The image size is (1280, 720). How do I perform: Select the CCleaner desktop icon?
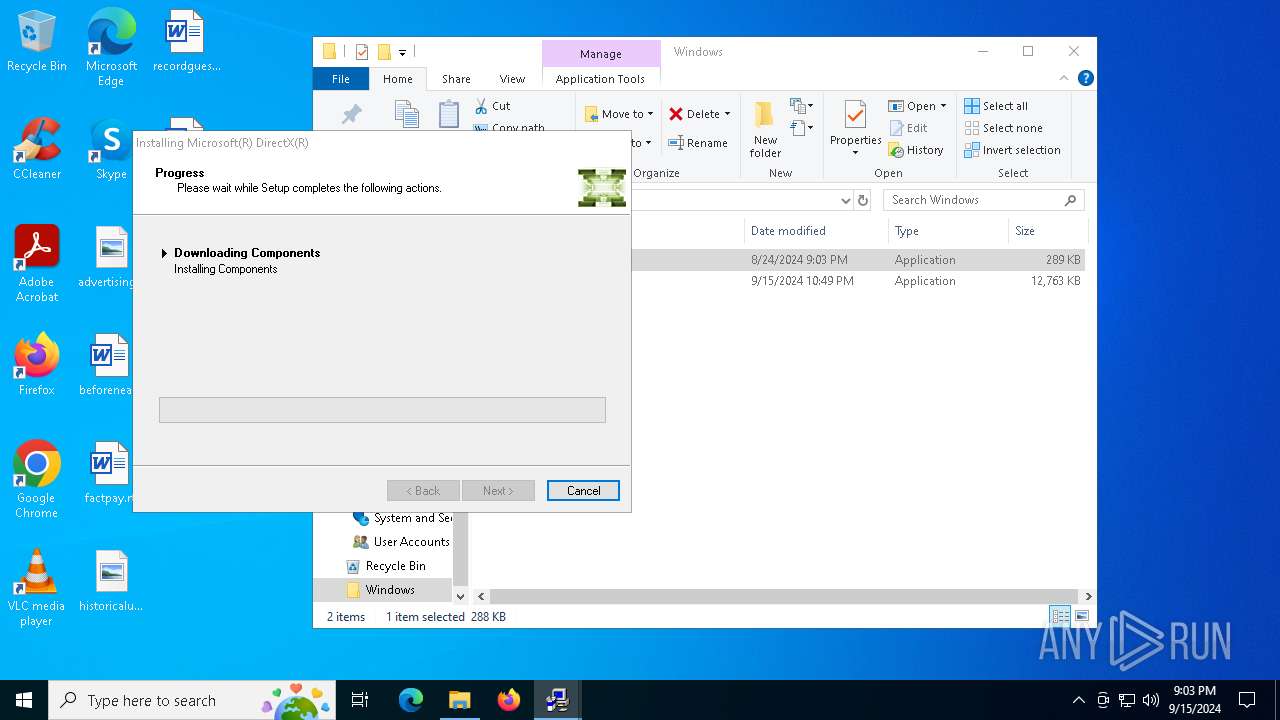click(x=37, y=150)
